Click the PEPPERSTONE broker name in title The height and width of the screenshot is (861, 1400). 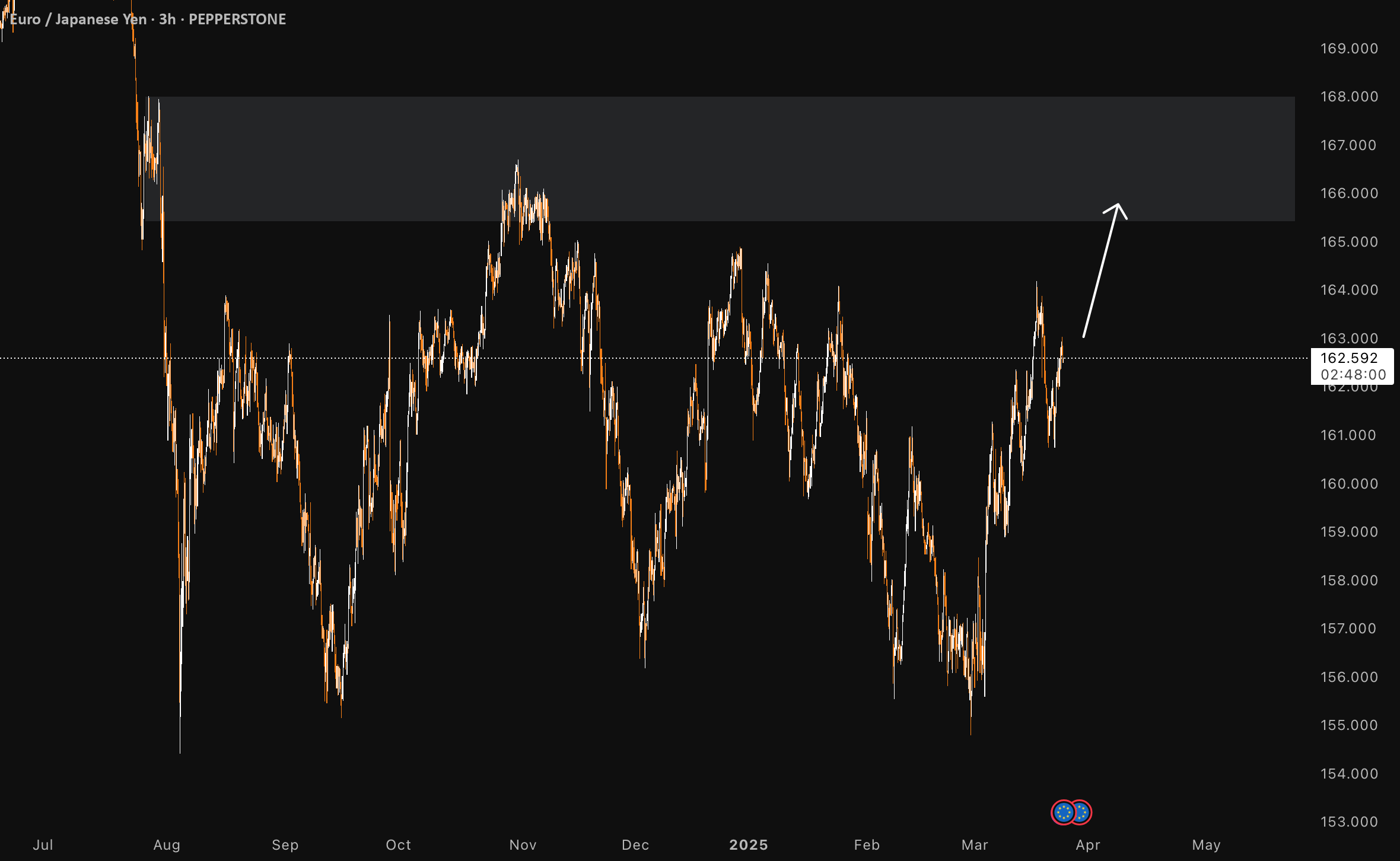237,19
